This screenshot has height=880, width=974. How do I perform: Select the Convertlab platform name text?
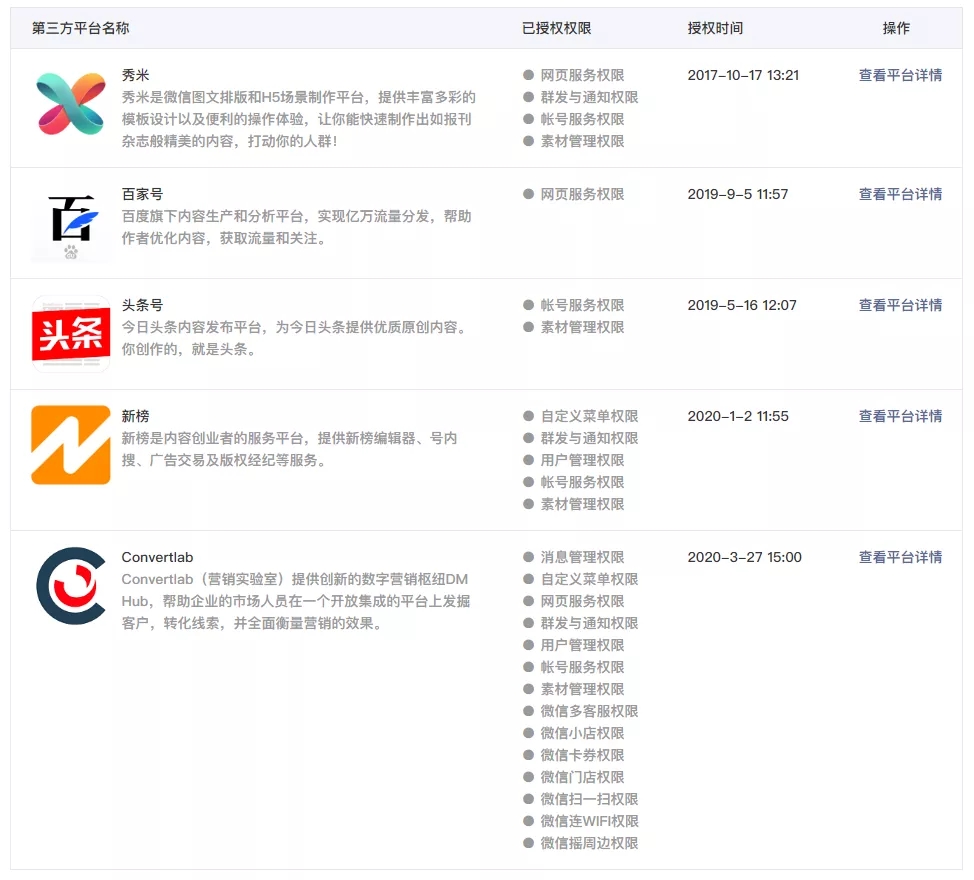pos(157,557)
